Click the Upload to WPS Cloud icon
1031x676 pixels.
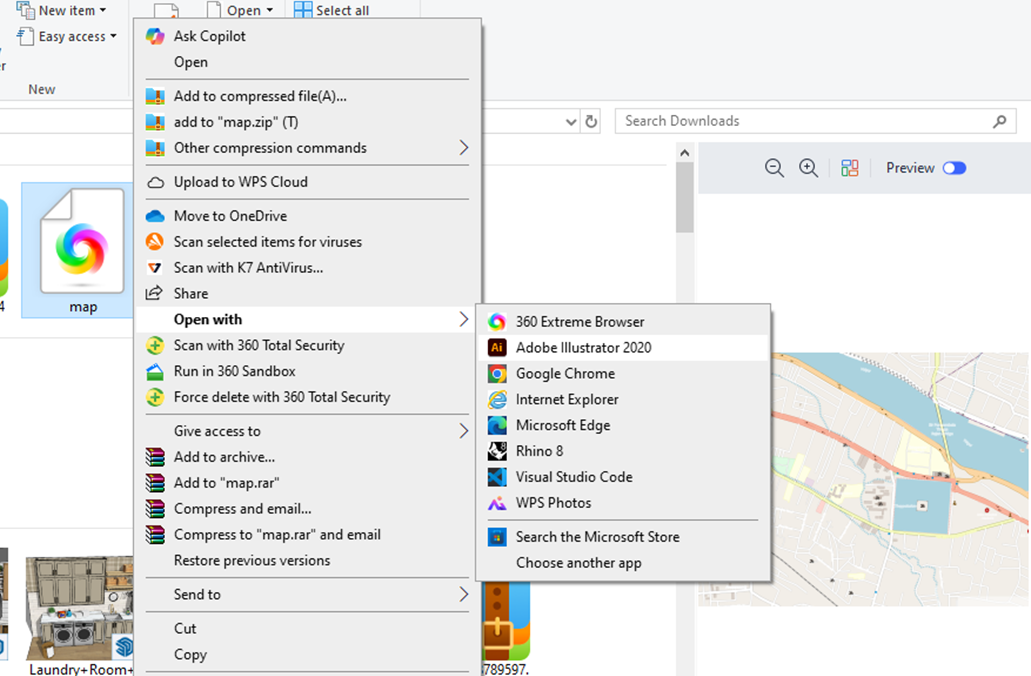[x=155, y=182]
